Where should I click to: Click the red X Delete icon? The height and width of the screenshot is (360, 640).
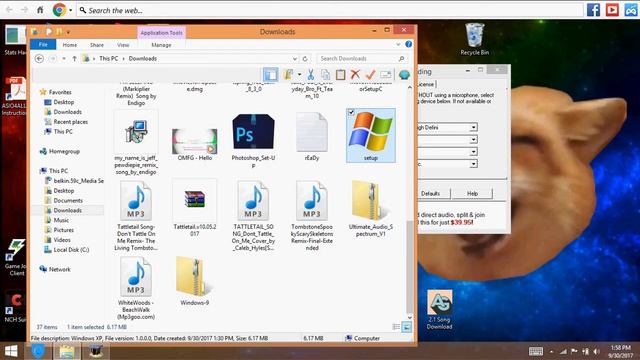(355, 74)
